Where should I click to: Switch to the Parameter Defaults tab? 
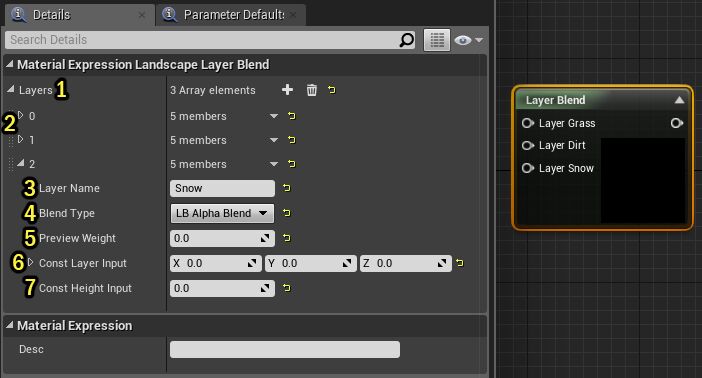tap(231, 15)
